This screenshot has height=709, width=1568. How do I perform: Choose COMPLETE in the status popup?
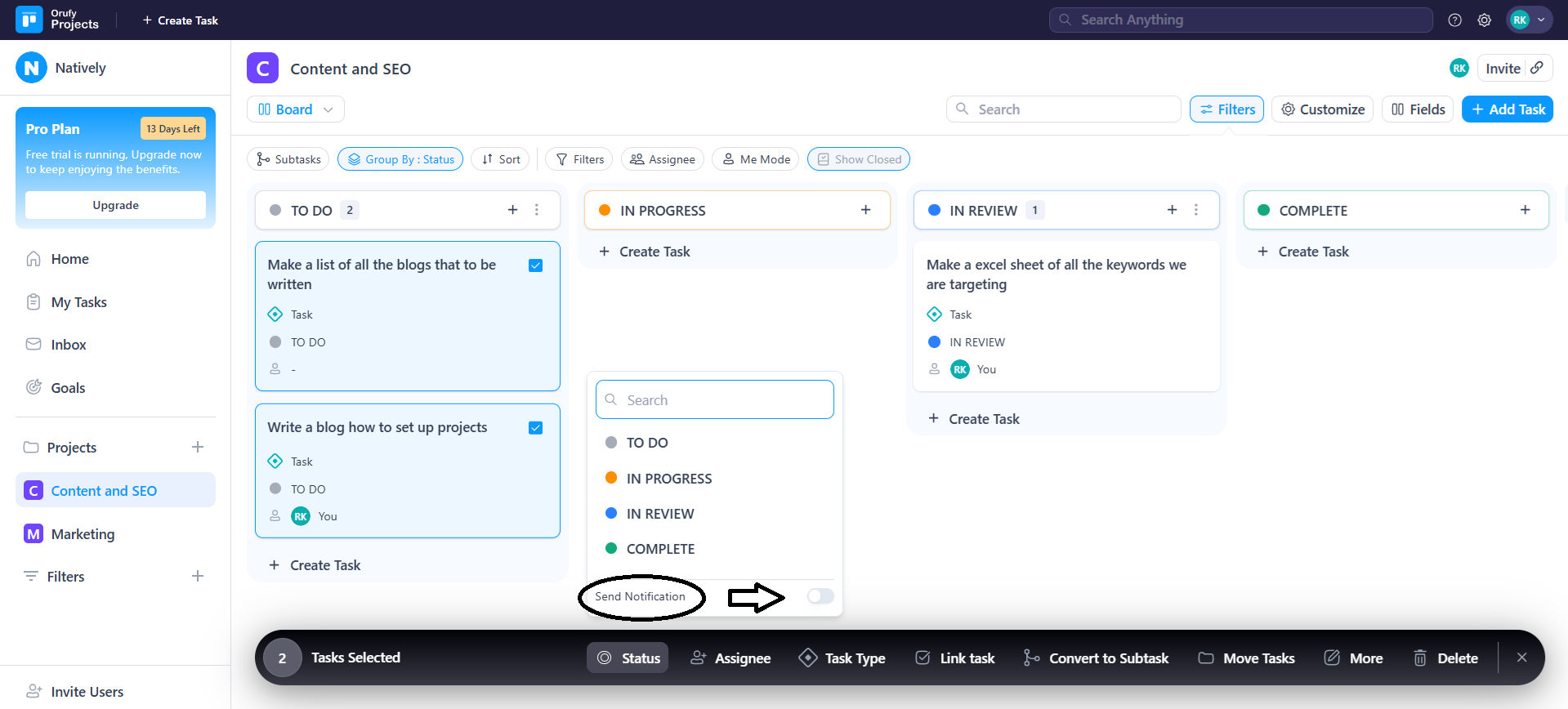(659, 549)
